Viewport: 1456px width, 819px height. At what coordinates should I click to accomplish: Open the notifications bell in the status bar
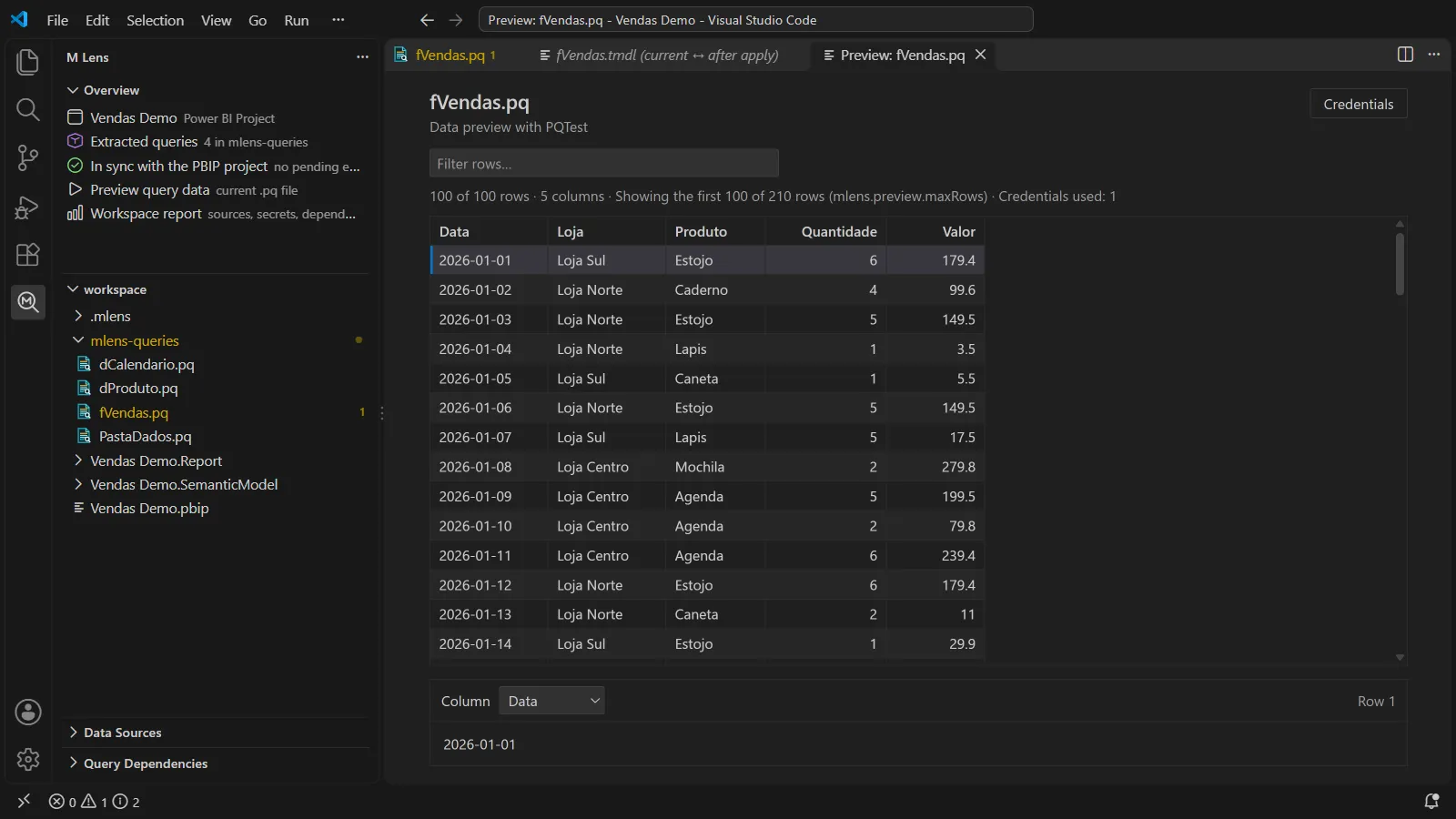pyautogui.click(x=1431, y=802)
